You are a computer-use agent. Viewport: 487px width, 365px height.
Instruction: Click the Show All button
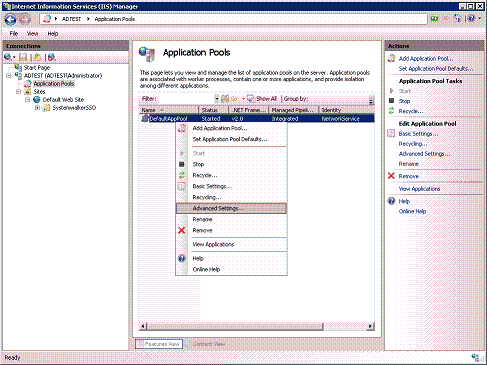pyautogui.click(x=262, y=99)
